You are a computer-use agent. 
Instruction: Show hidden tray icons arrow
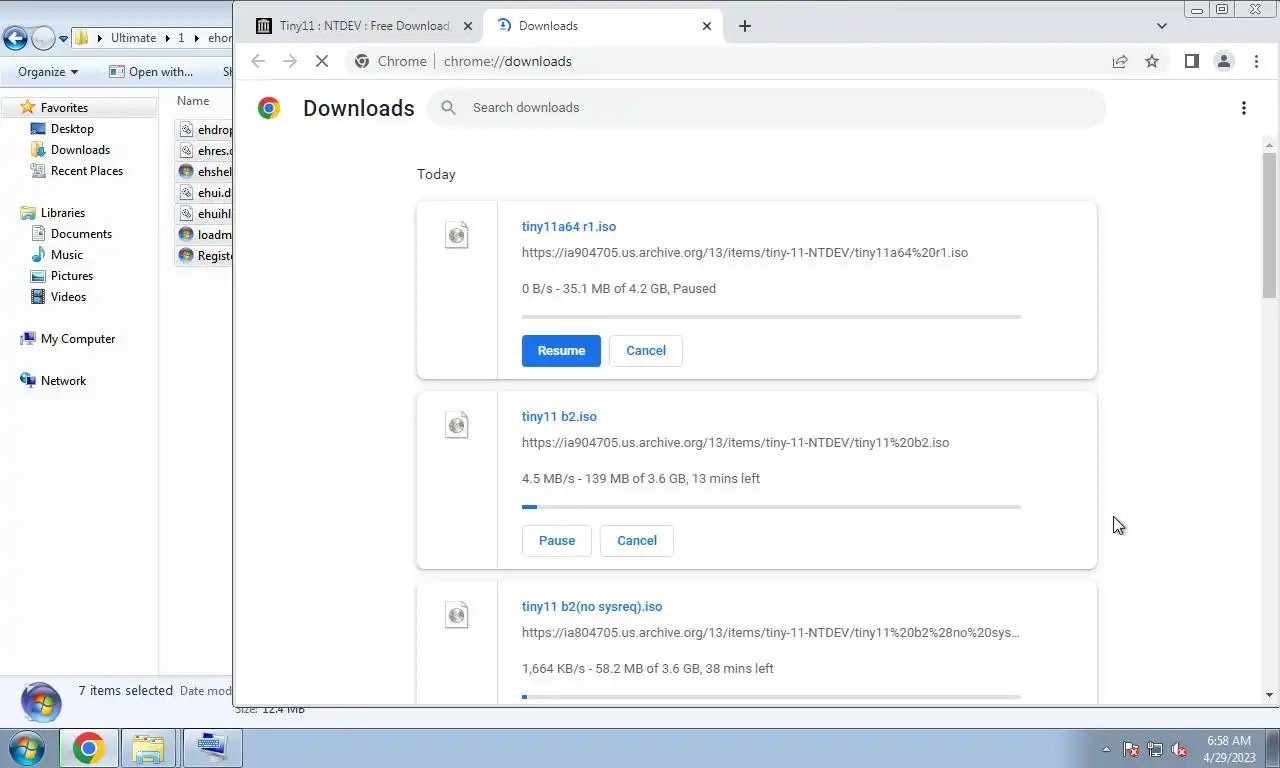tap(1106, 749)
